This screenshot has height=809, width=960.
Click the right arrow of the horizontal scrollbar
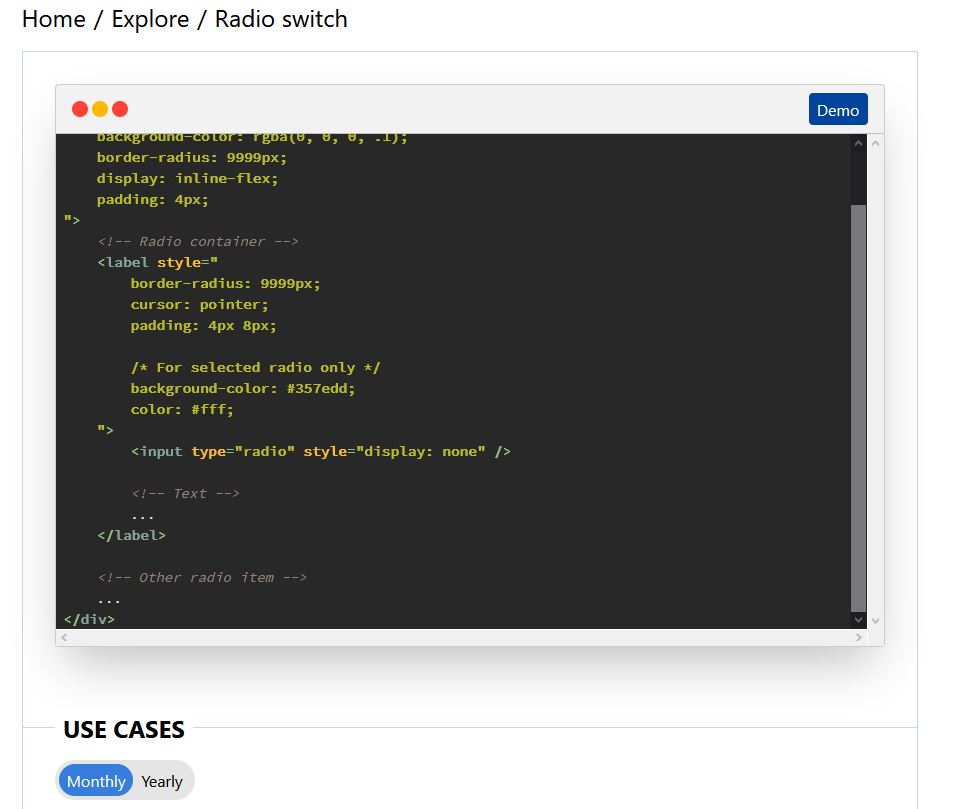pos(858,637)
